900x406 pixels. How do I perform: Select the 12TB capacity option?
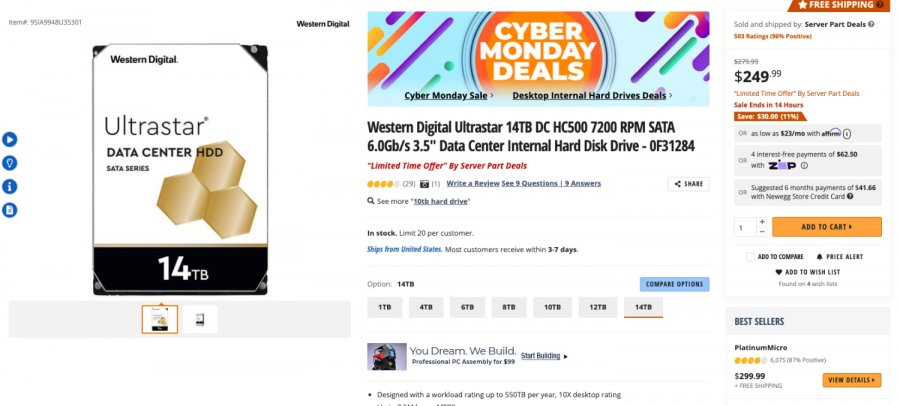(x=598, y=307)
